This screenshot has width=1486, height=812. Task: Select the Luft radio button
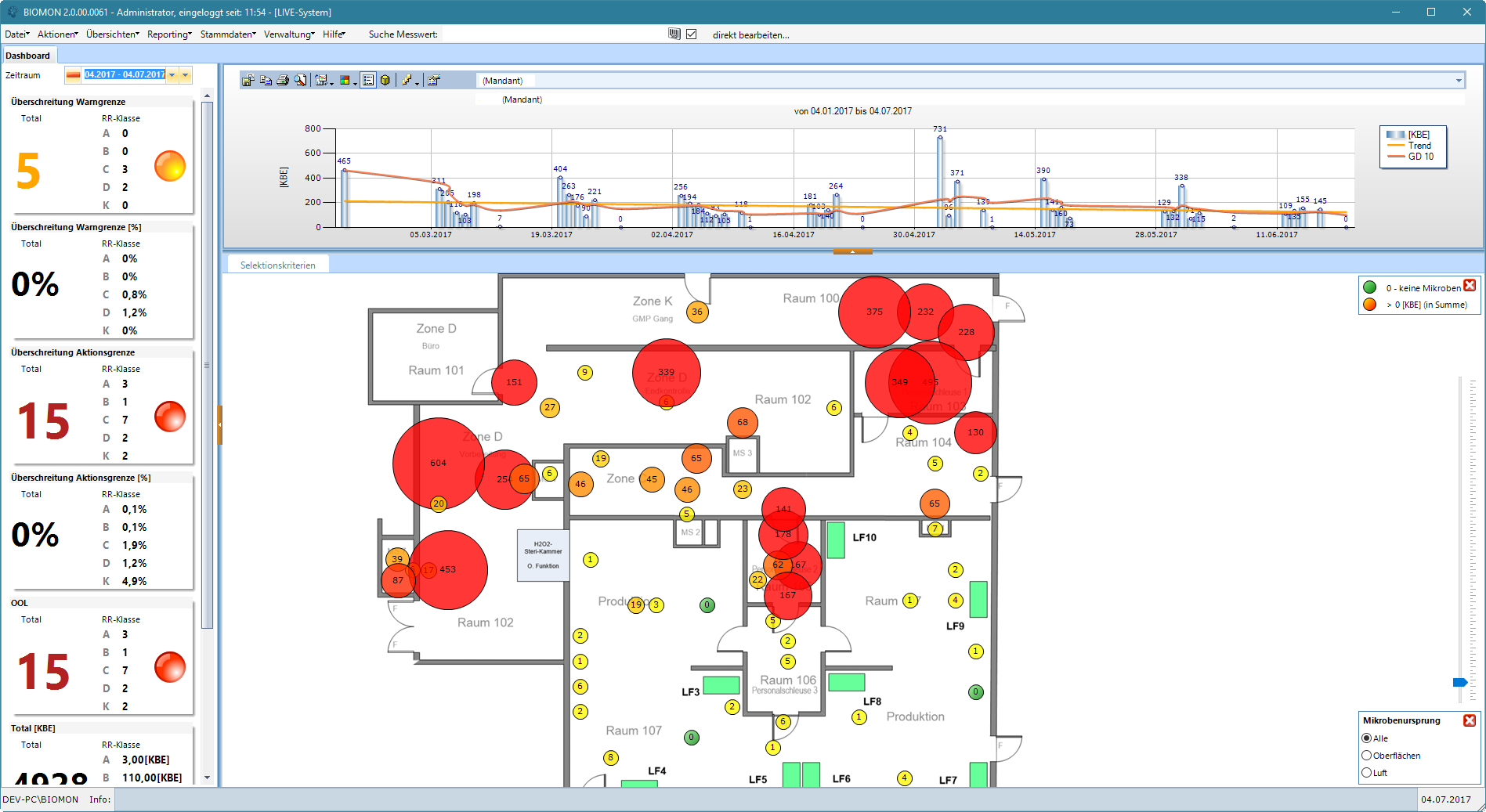click(x=1367, y=773)
